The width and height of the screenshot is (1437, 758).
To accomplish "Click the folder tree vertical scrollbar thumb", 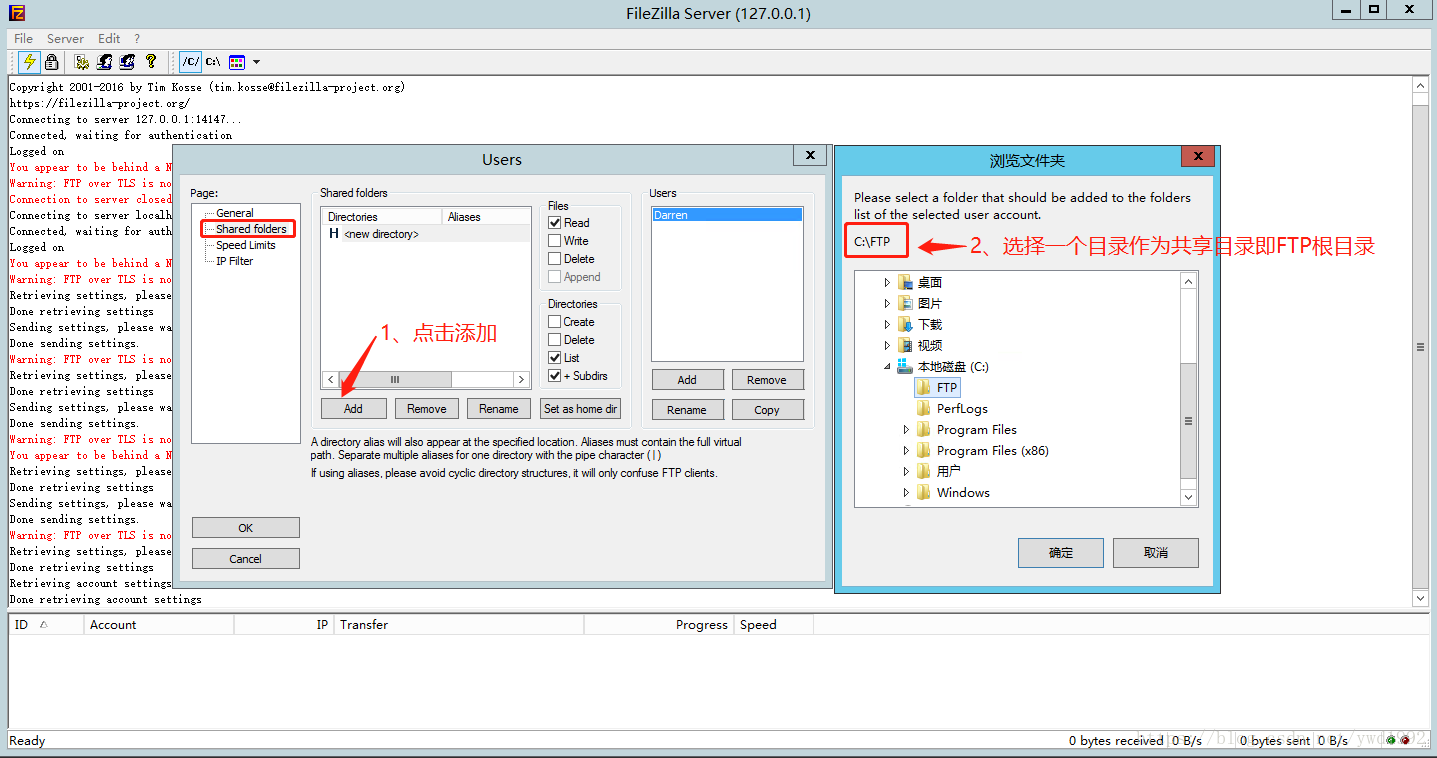I will click(1188, 420).
